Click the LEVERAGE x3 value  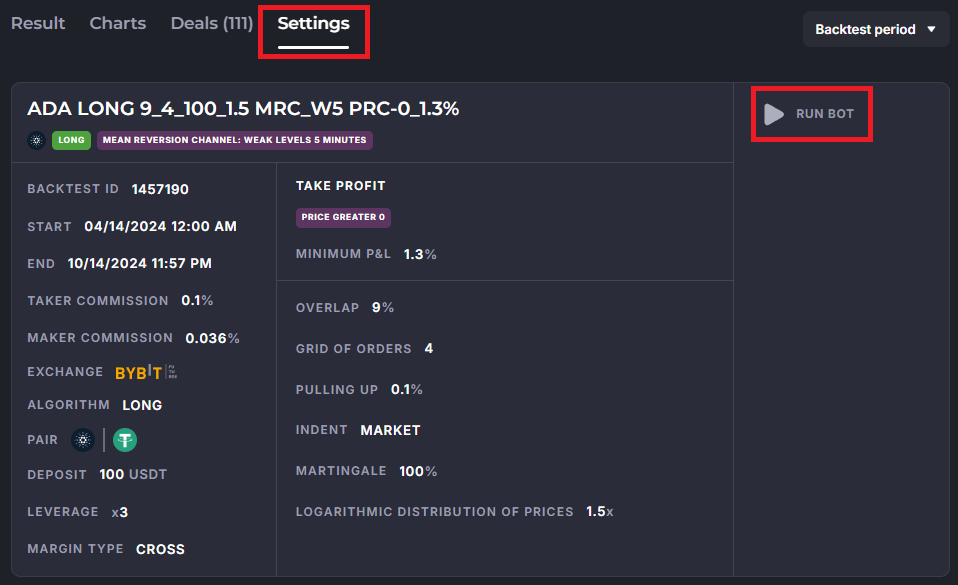(x=120, y=512)
